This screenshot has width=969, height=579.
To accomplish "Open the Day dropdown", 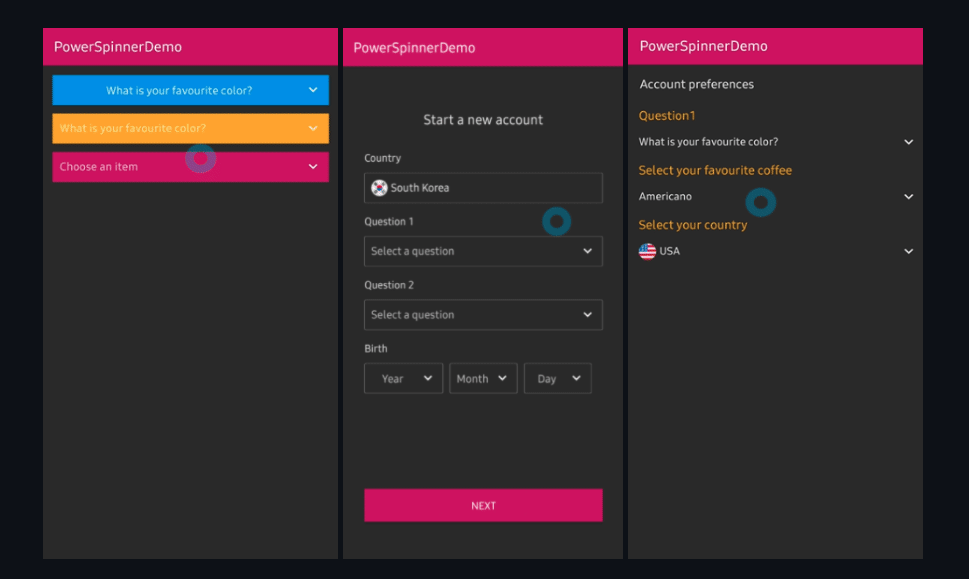I will [x=557, y=378].
